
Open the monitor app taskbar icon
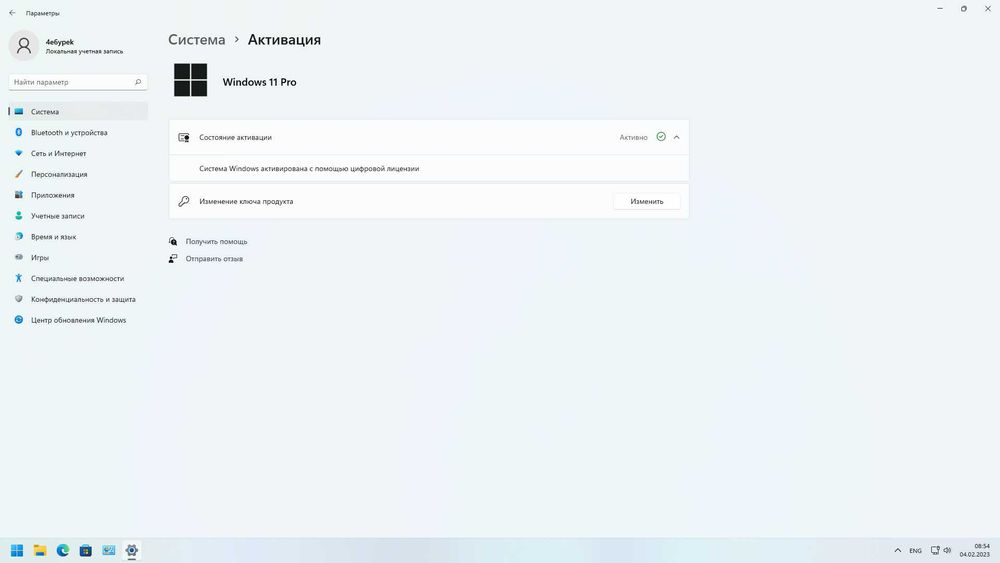click(x=108, y=550)
